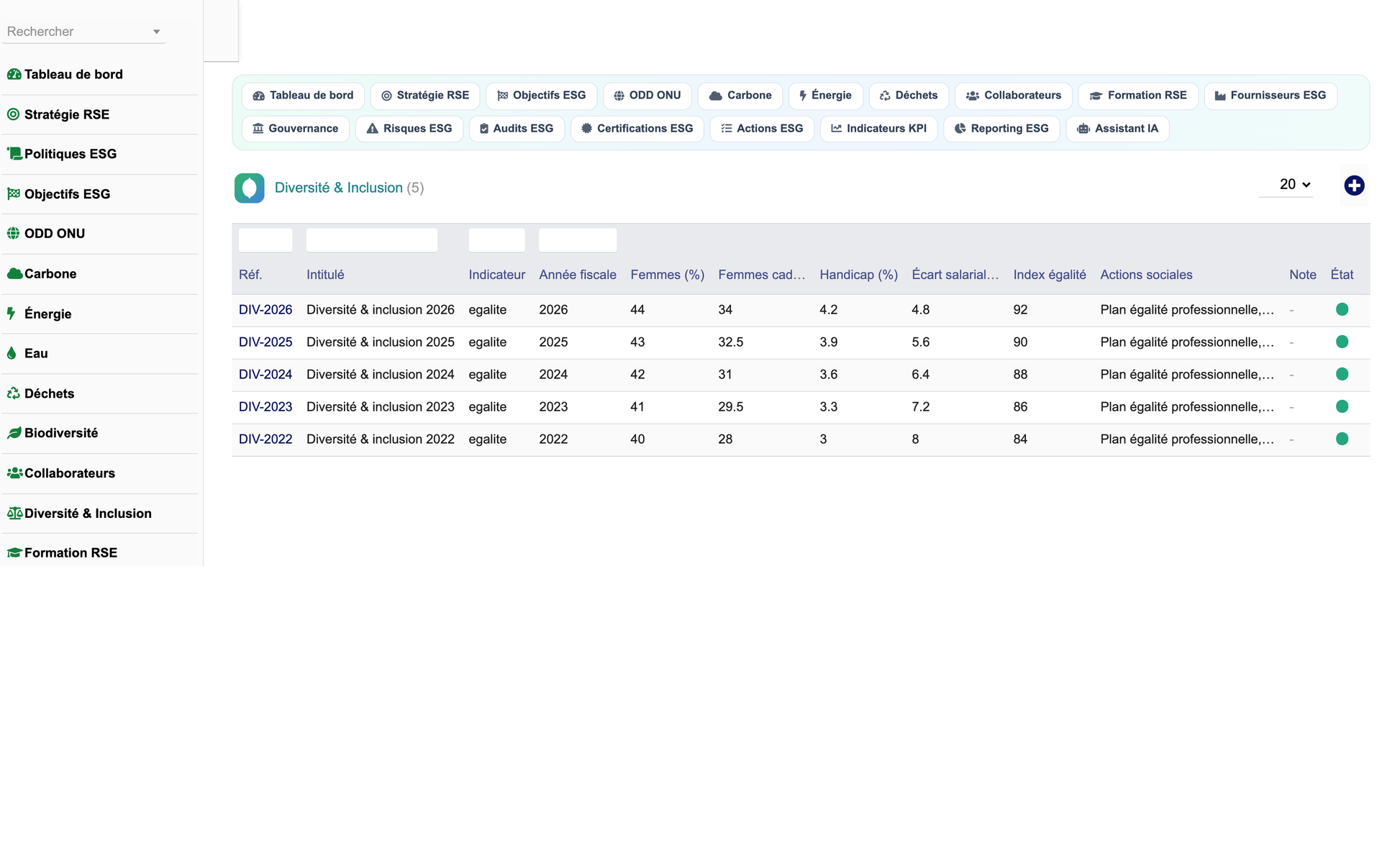Open the Tableau de bord top tab
1400x866 pixels.
[x=303, y=96]
